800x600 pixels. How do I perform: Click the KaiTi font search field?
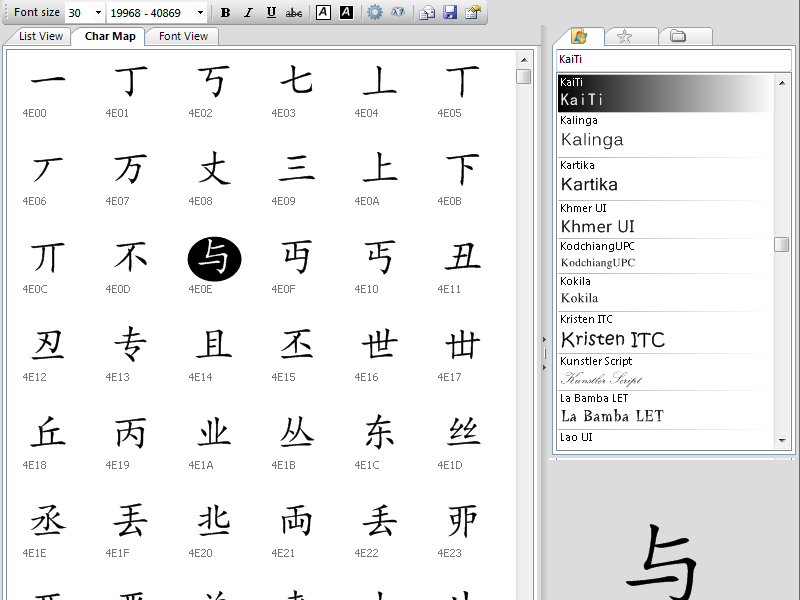[672, 60]
